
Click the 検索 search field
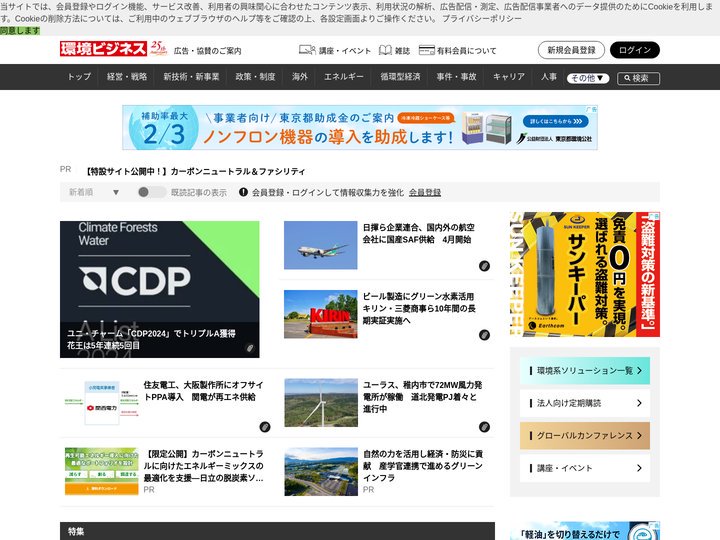point(638,79)
